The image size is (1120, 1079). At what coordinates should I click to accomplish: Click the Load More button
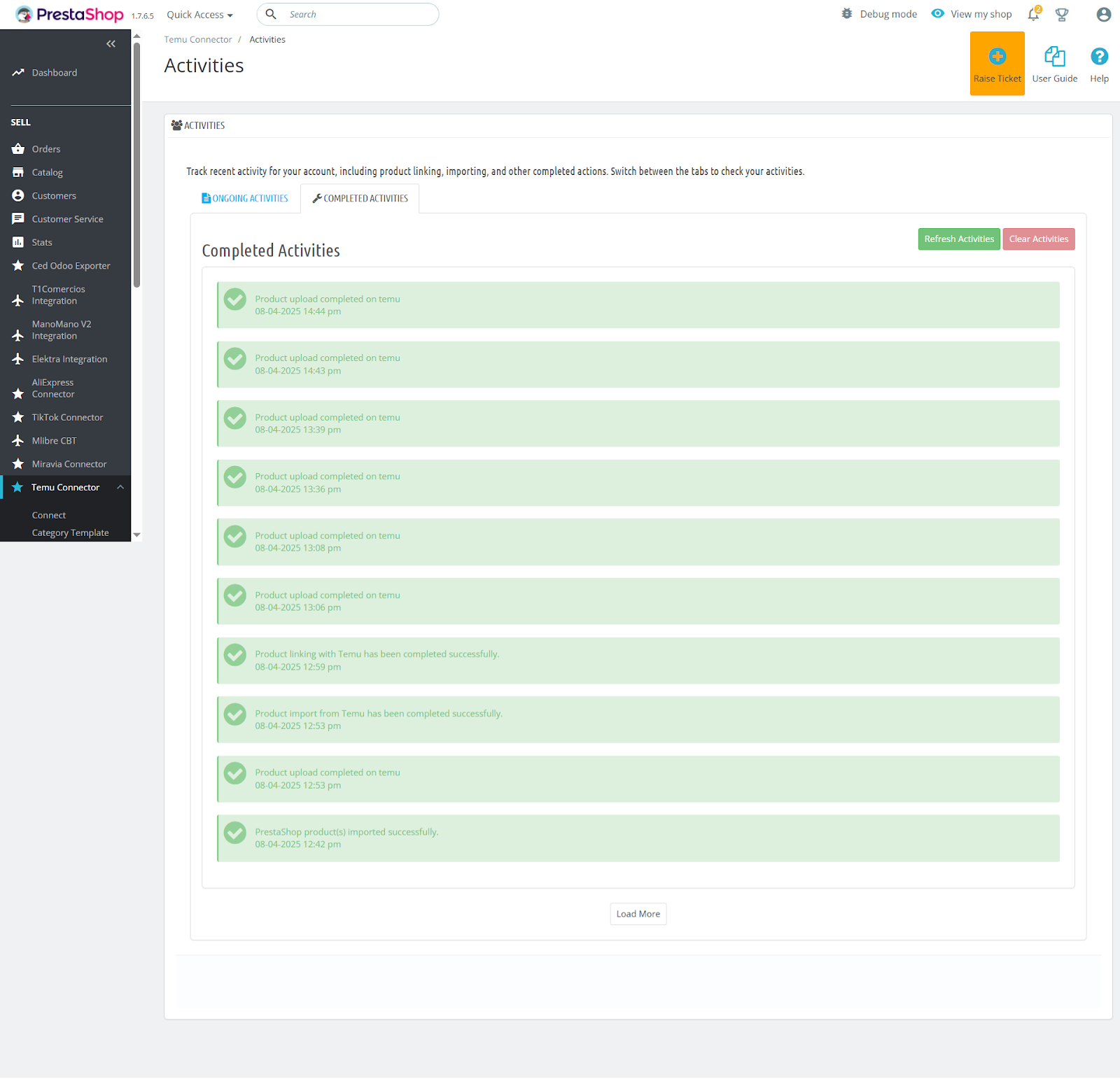coord(638,914)
